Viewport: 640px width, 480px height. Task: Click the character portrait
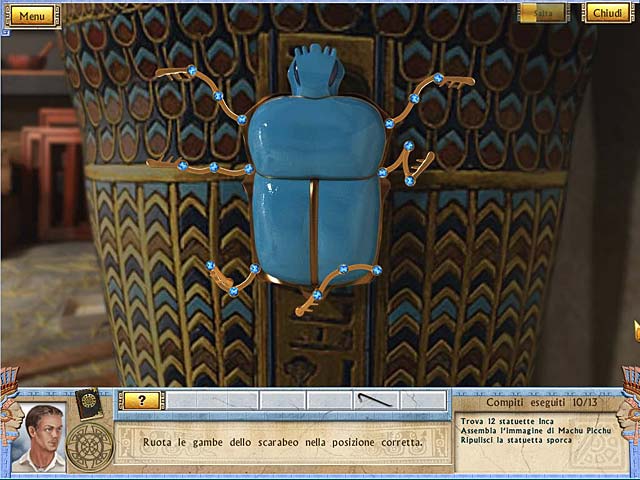point(40,436)
